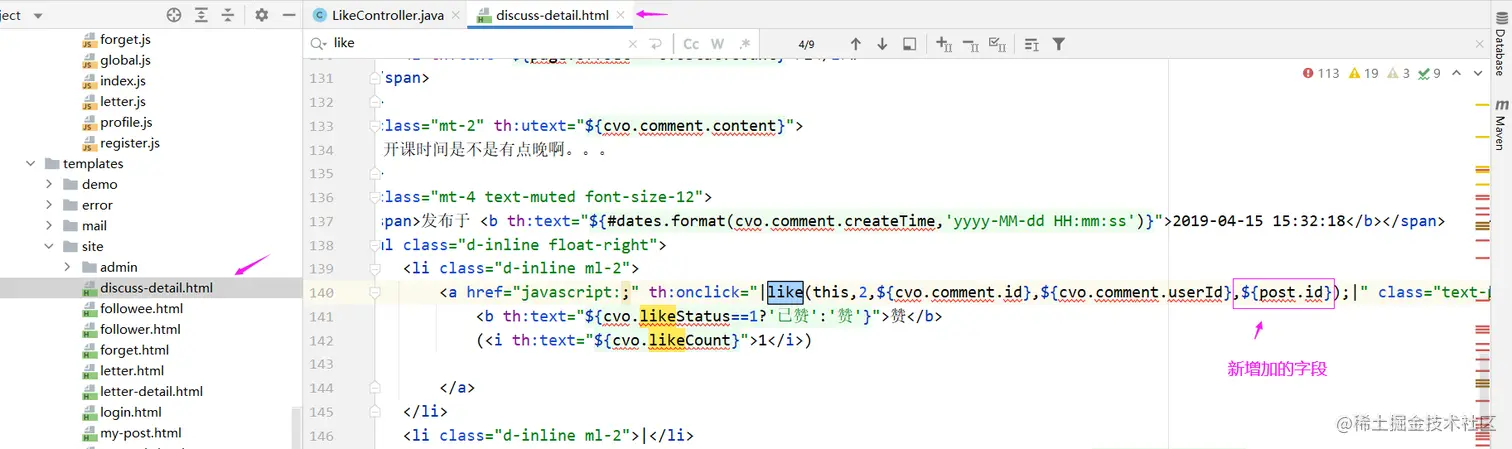Select letter-detail.html in project tree
1512x449 pixels.
tap(151, 391)
